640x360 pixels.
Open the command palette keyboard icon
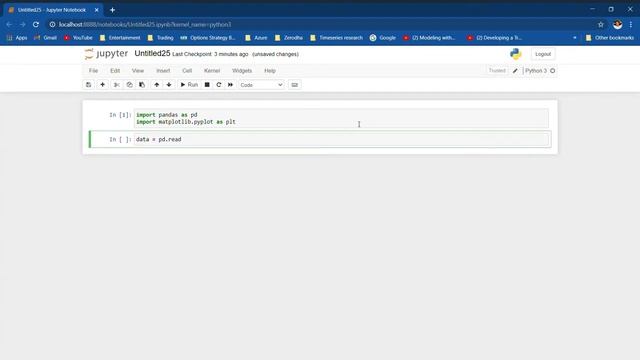[295, 85]
